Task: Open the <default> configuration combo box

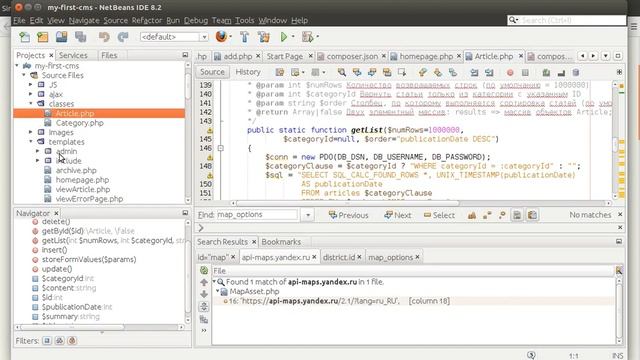Action: pyautogui.click(x=174, y=37)
